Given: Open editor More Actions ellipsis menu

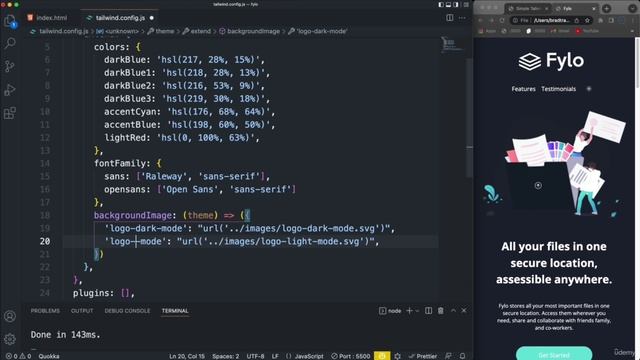Looking at the screenshot, I should click(462, 18).
